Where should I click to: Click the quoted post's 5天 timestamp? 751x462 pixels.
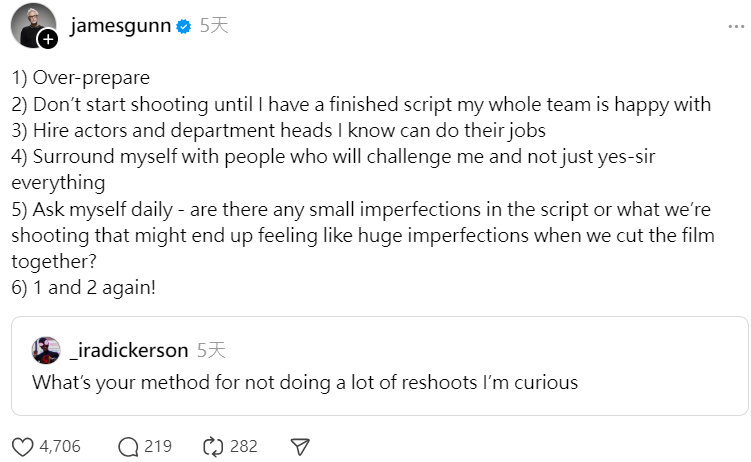[211, 350]
